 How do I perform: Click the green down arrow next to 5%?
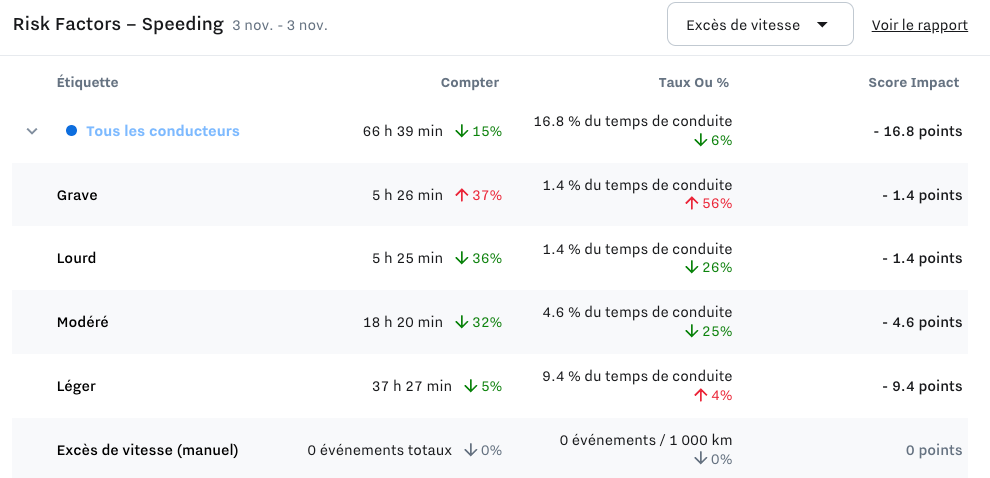(x=470, y=386)
